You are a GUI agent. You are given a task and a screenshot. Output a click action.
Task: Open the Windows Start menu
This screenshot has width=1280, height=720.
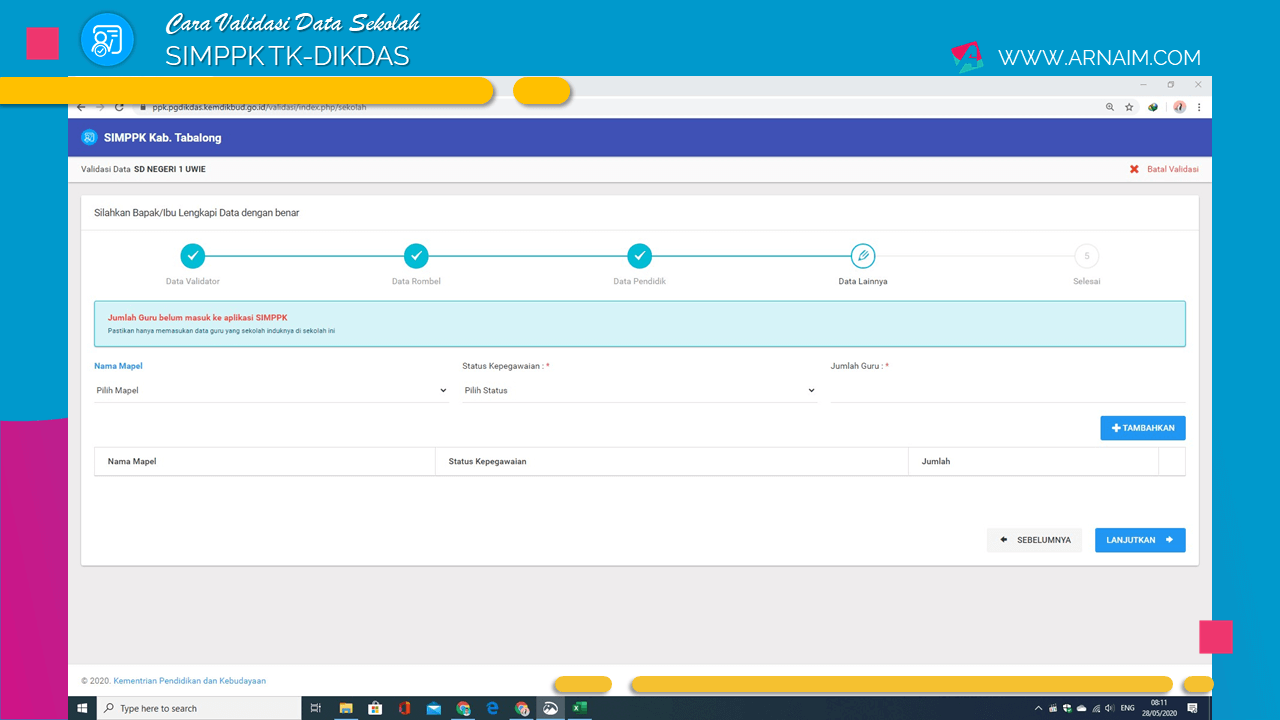point(82,708)
